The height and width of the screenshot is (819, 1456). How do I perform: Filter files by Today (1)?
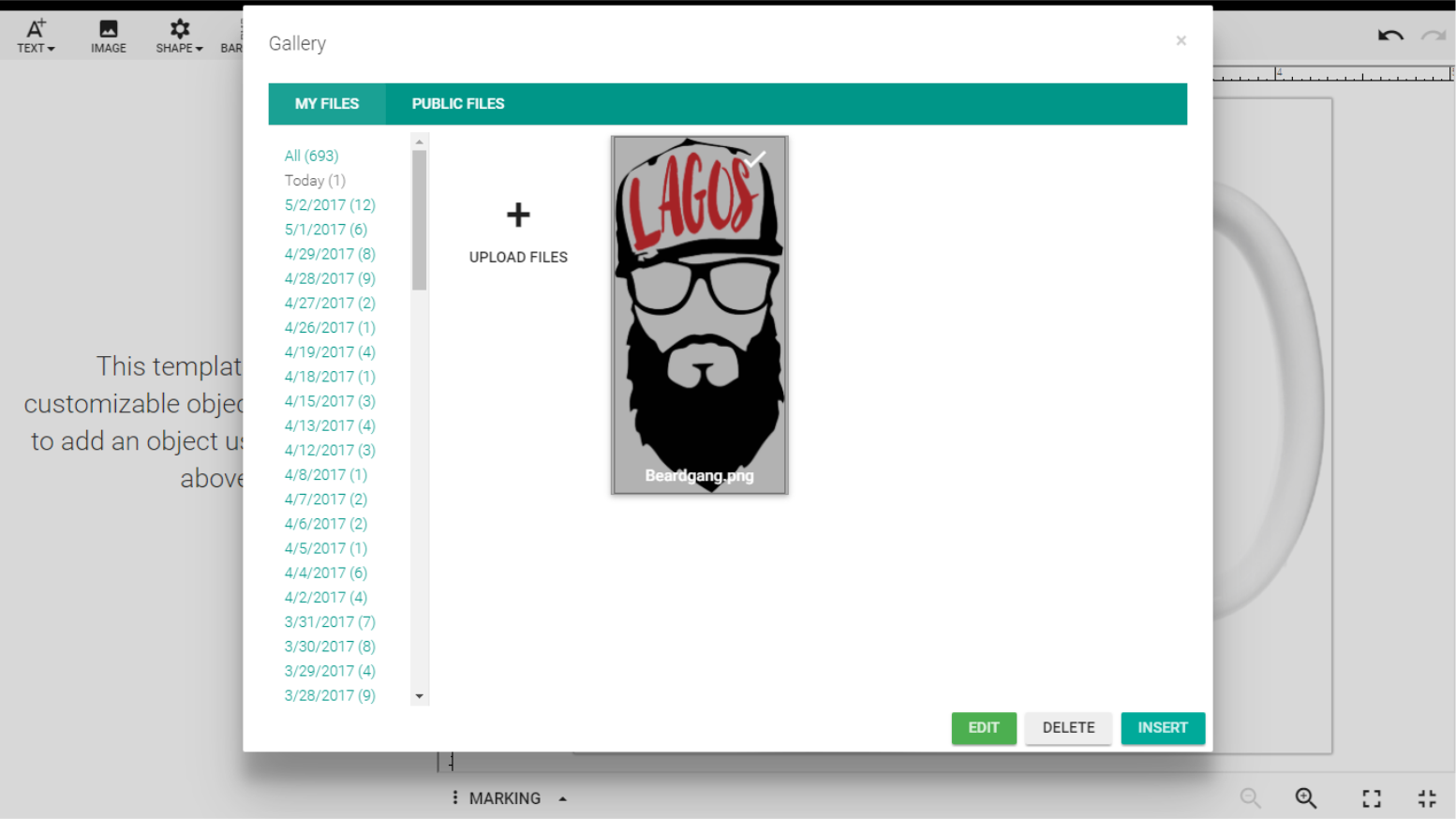tap(315, 180)
